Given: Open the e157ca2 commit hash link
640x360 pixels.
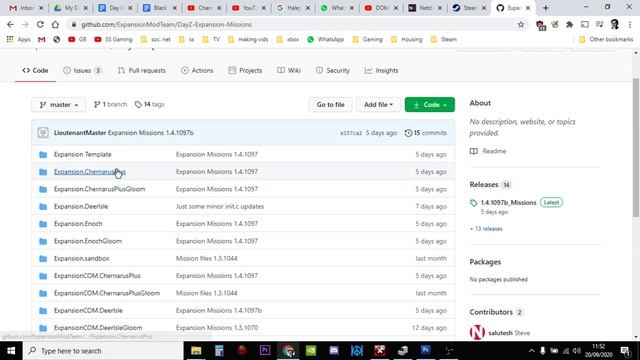Looking at the screenshot, I should coord(351,133).
